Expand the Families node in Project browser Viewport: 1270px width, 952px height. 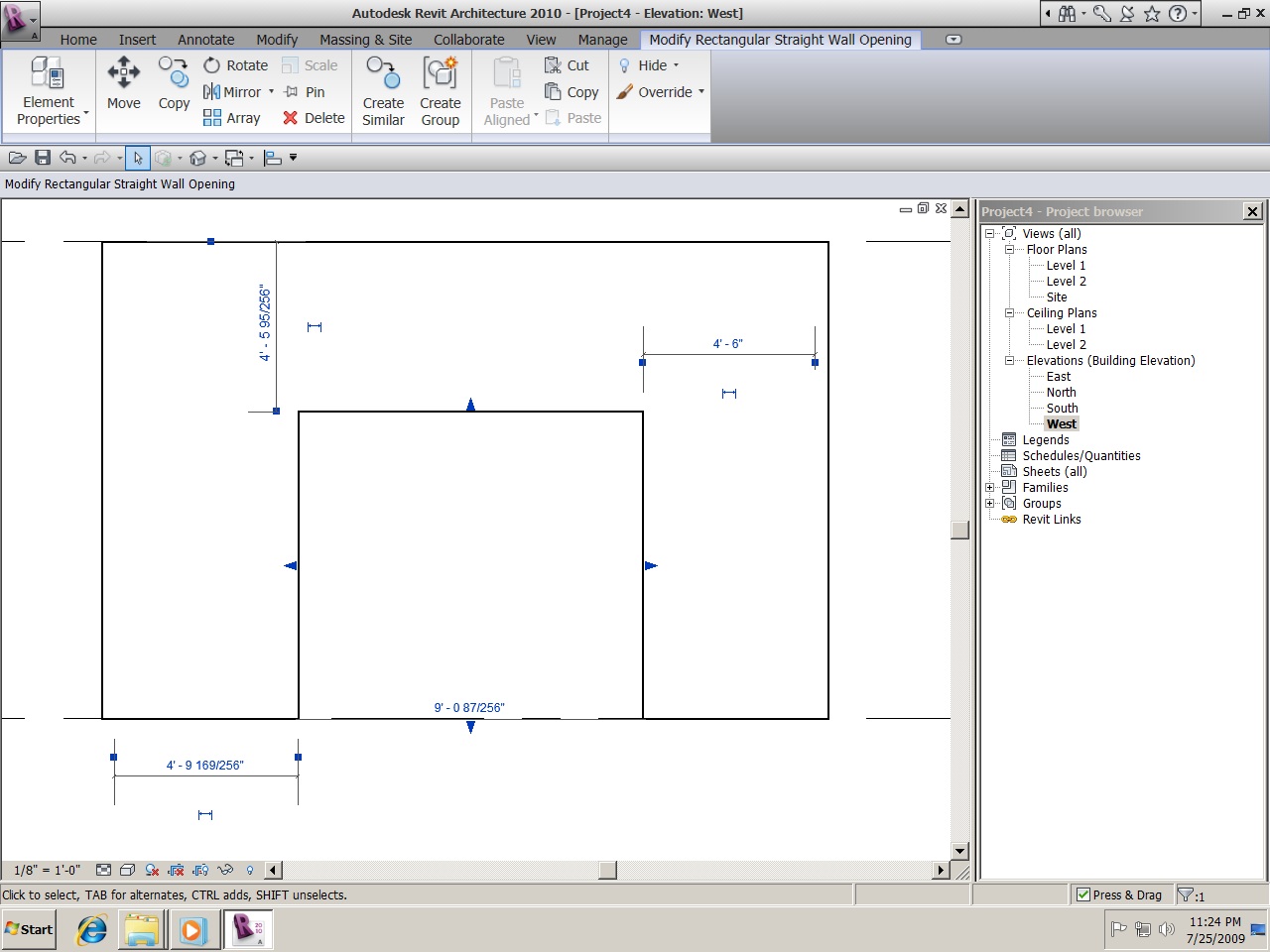(x=989, y=488)
